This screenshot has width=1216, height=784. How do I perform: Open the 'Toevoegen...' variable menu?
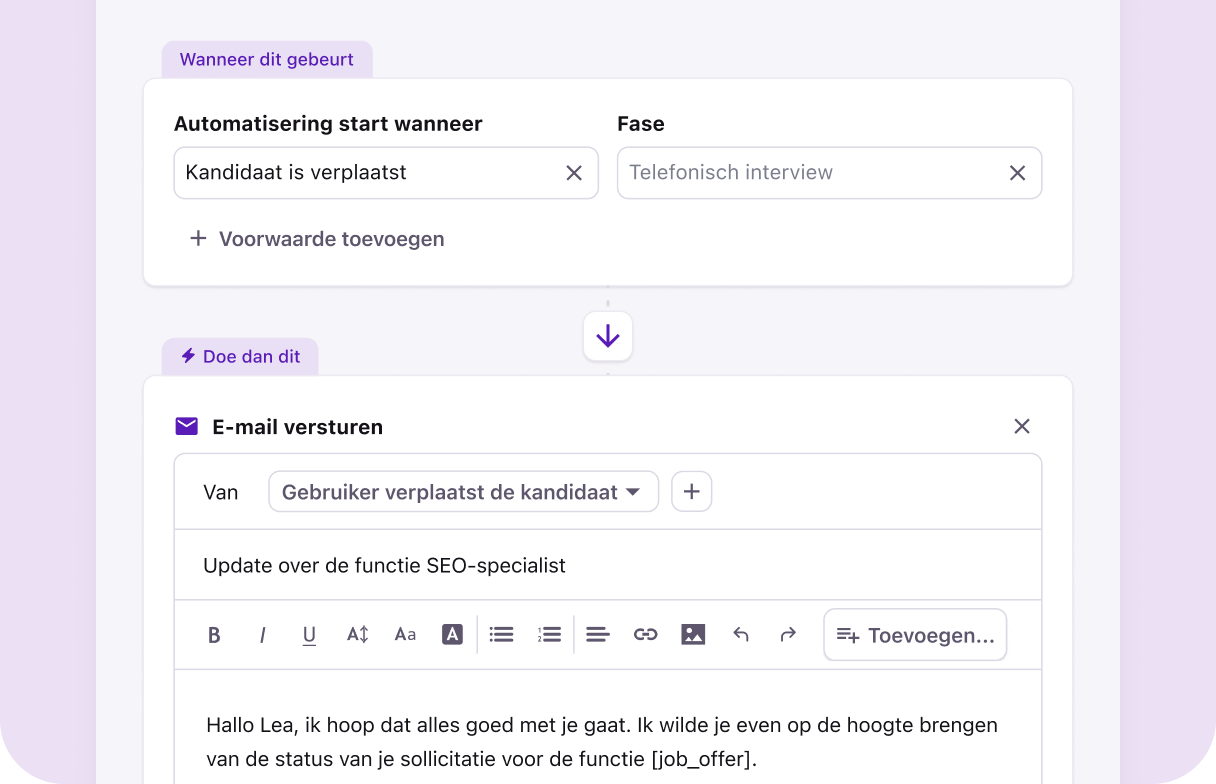[x=914, y=634]
